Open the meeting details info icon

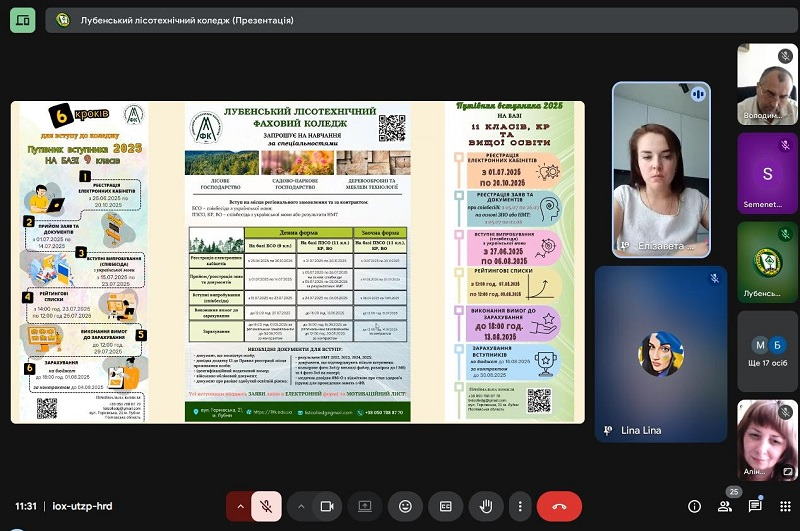pyautogui.click(x=694, y=506)
